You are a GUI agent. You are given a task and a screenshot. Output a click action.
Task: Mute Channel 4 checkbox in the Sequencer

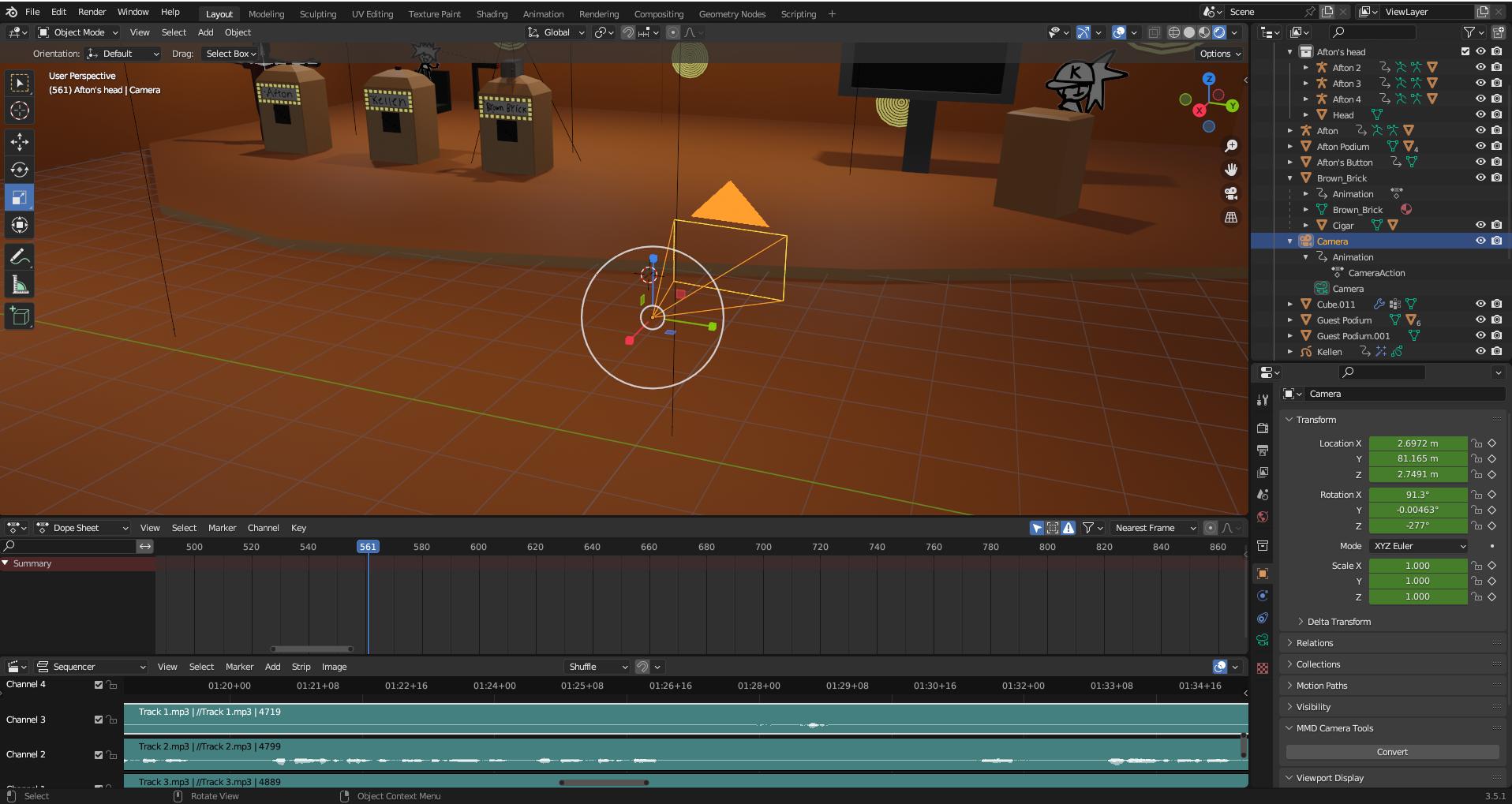click(x=99, y=685)
